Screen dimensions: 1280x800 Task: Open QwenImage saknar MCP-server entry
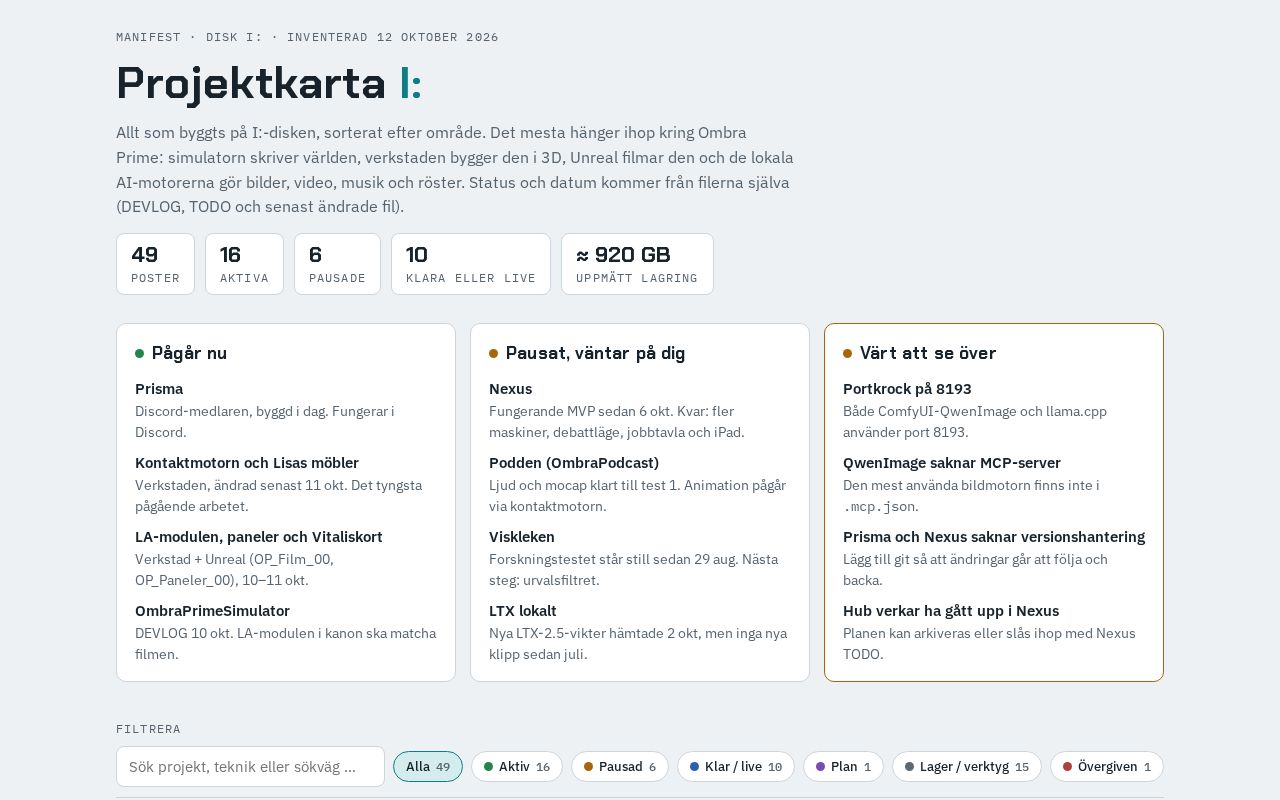[952, 463]
